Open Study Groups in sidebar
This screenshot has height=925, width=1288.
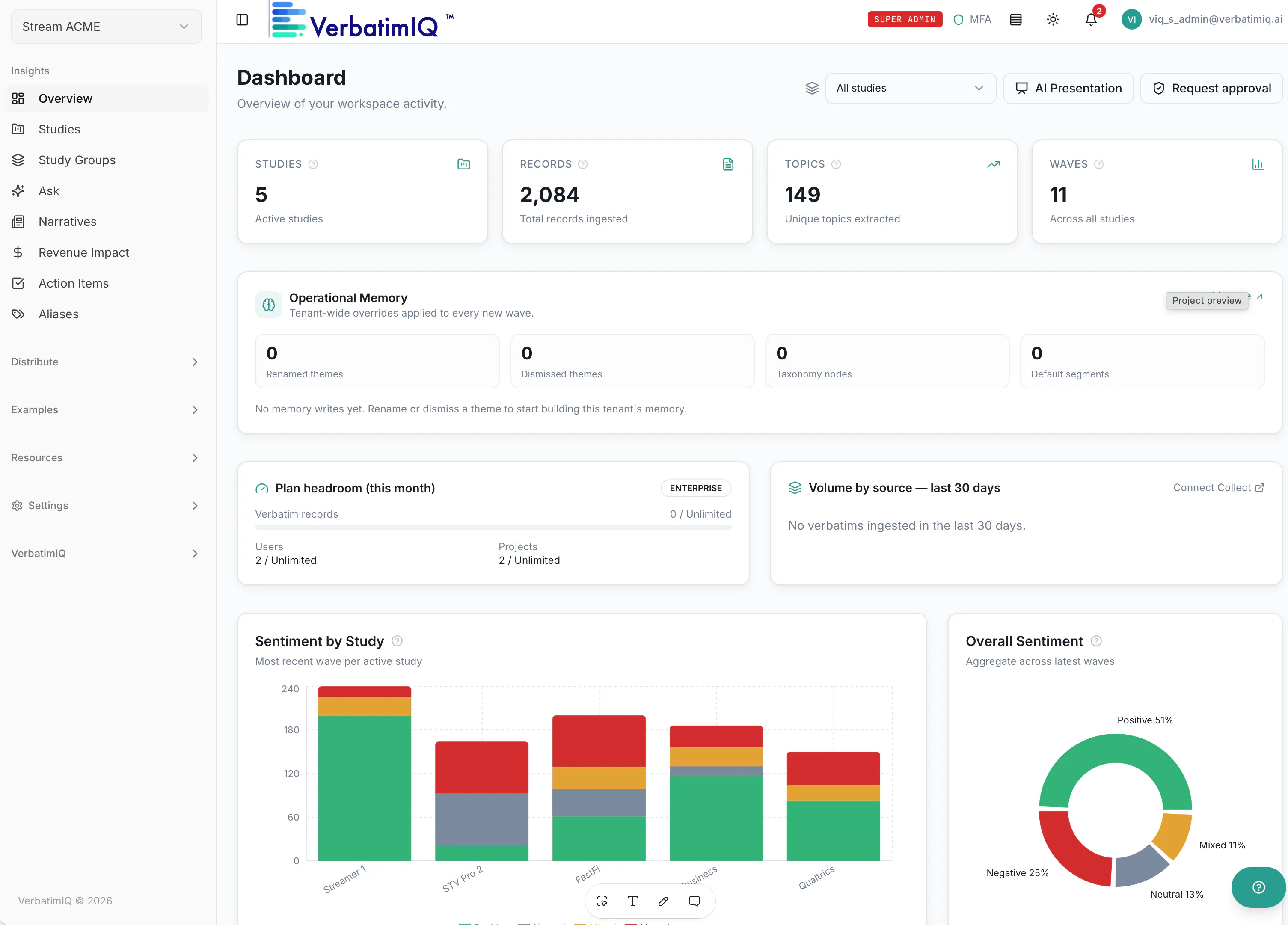pyautogui.click(x=106, y=160)
